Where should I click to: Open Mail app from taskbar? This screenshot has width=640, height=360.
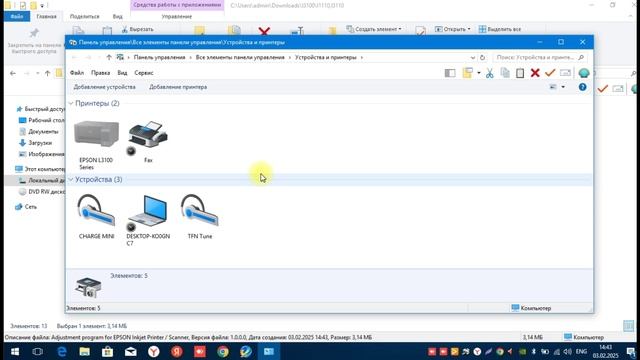point(131,351)
